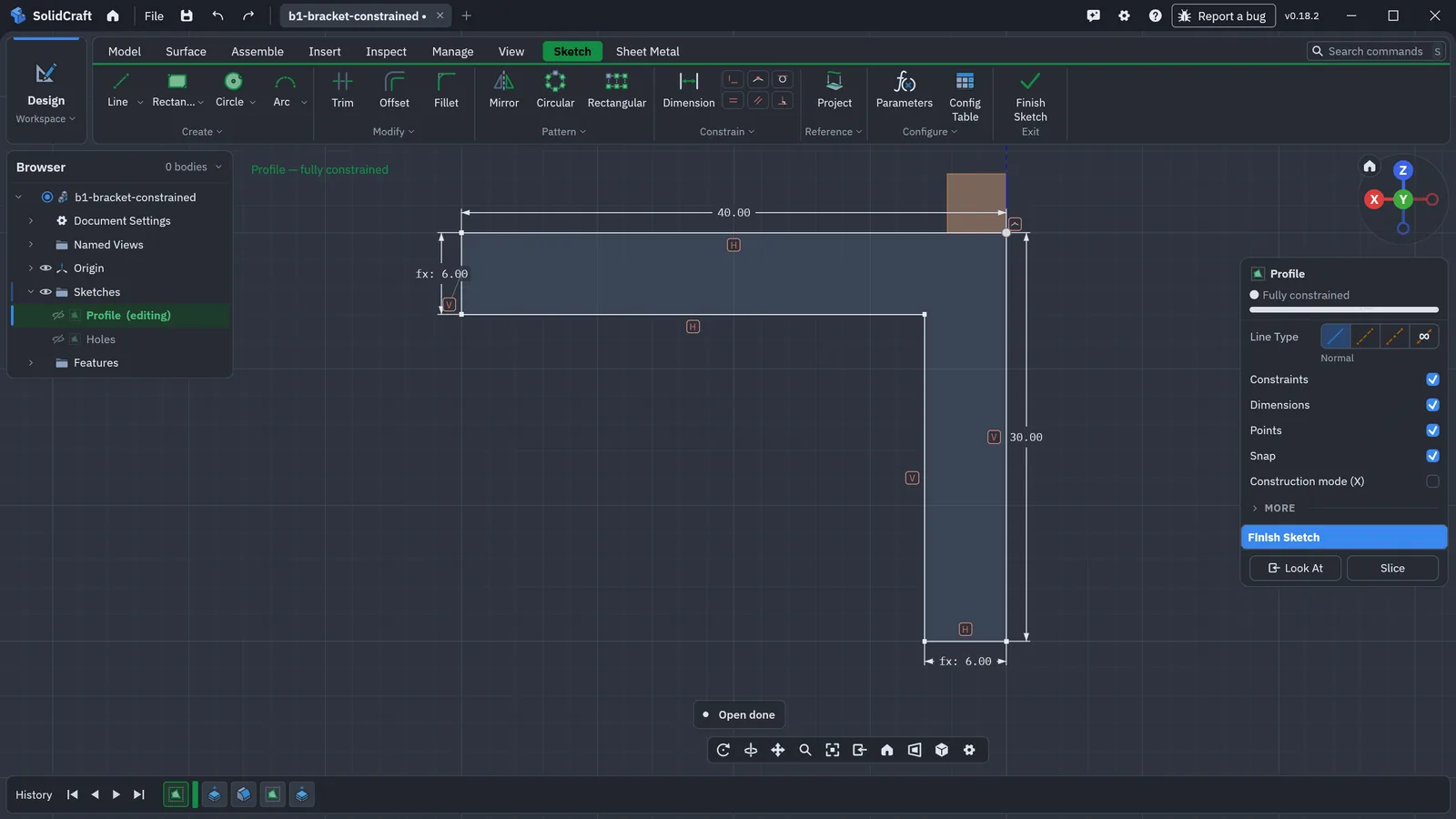Image resolution: width=1456 pixels, height=819 pixels.
Task: Select Circular pattern tool
Action: [555, 90]
